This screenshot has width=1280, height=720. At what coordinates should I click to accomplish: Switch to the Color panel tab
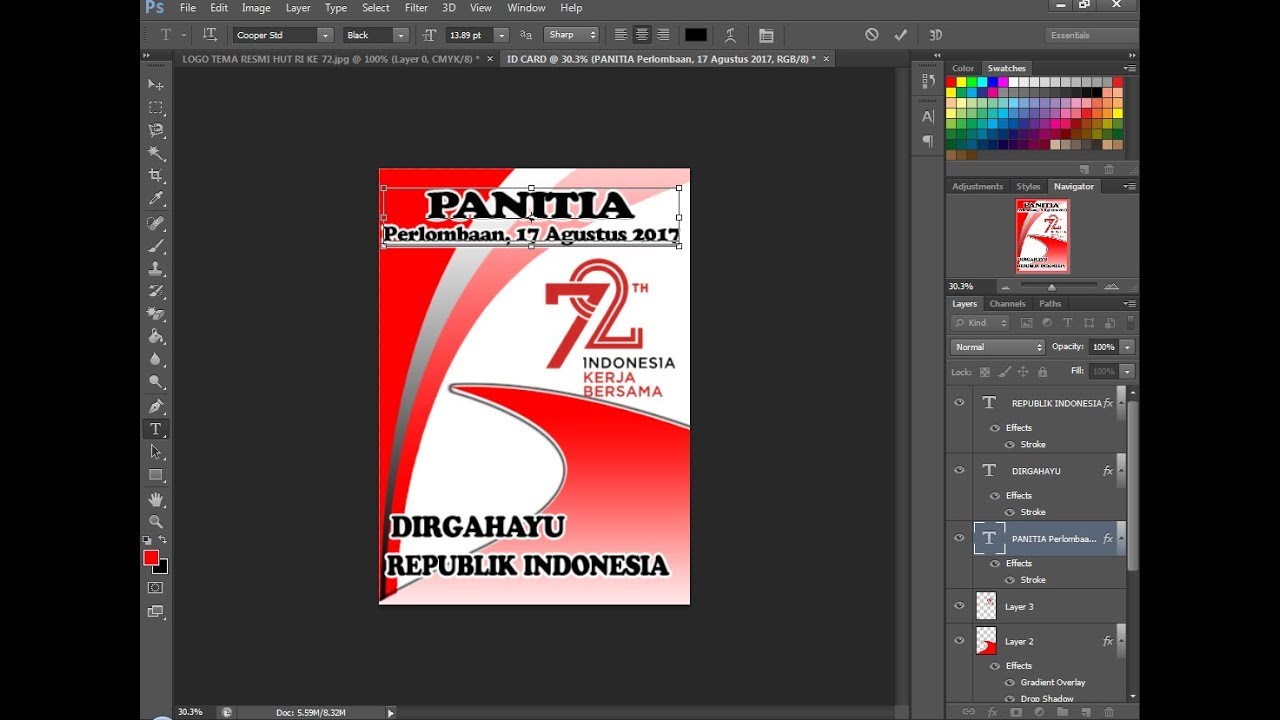tap(963, 69)
